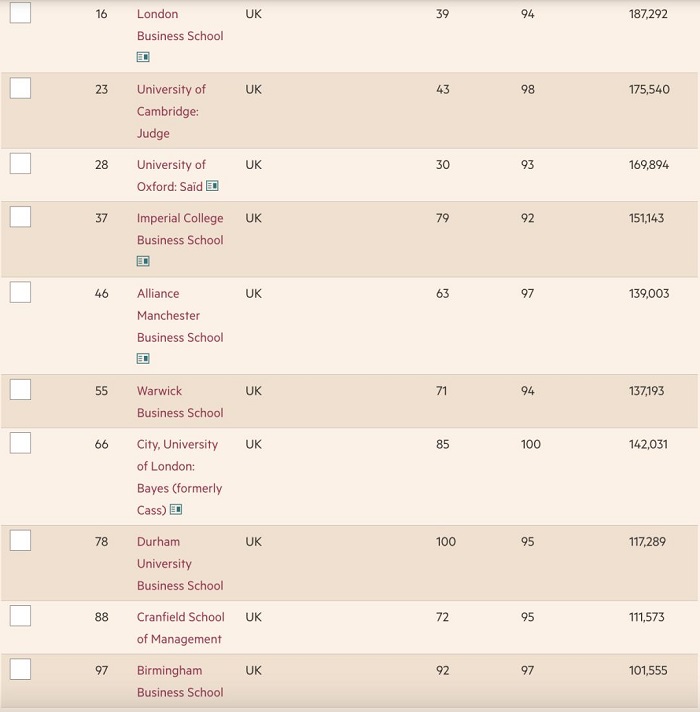Open the profile icon under Alliance Manchester Business School
The width and height of the screenshot is (700, 712).
(143, 358)
